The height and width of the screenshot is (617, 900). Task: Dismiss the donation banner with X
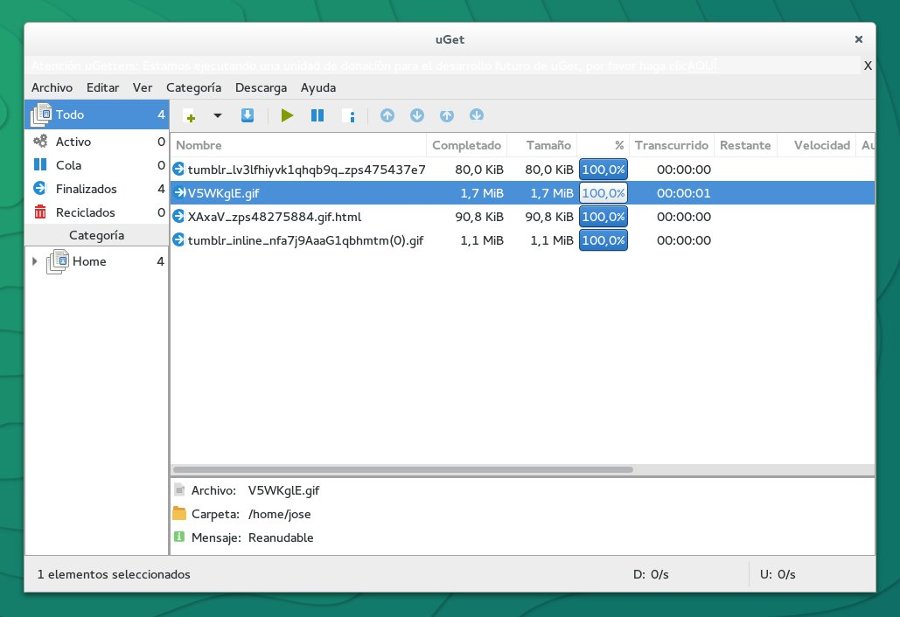(x=867, y=66)
